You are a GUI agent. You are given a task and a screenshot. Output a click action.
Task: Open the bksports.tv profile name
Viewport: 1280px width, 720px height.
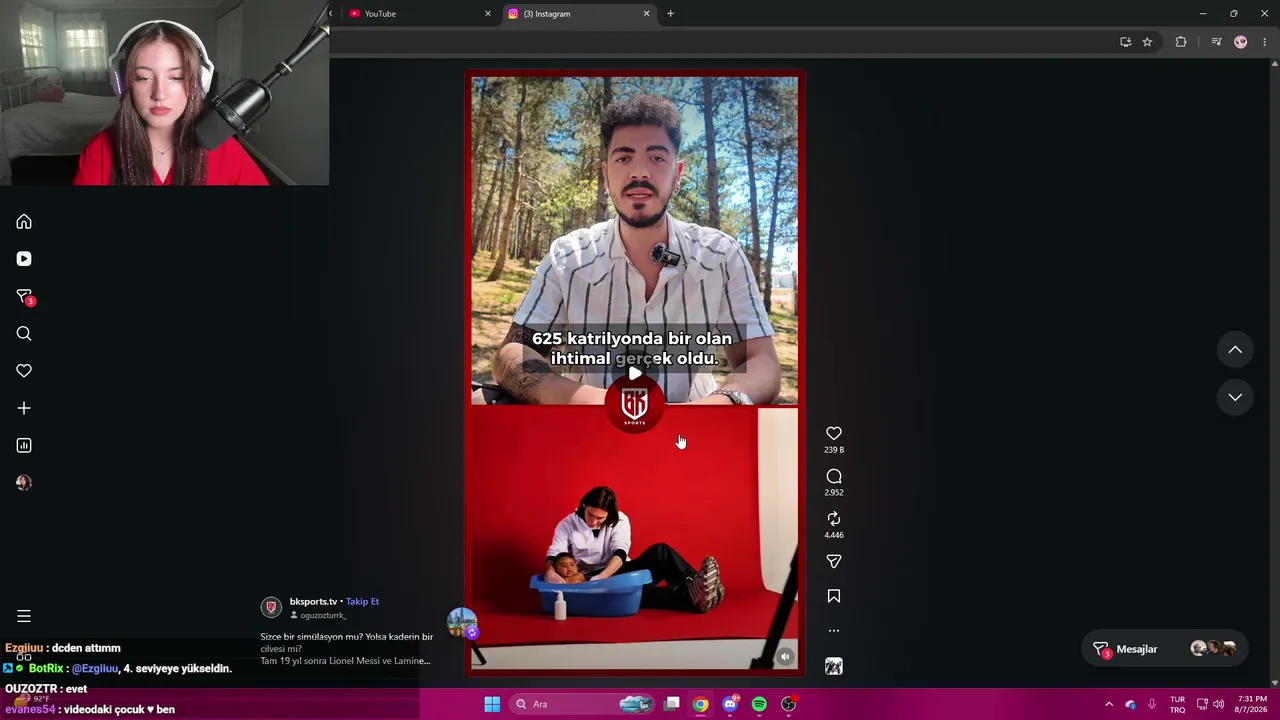click(x=313, y=602)
